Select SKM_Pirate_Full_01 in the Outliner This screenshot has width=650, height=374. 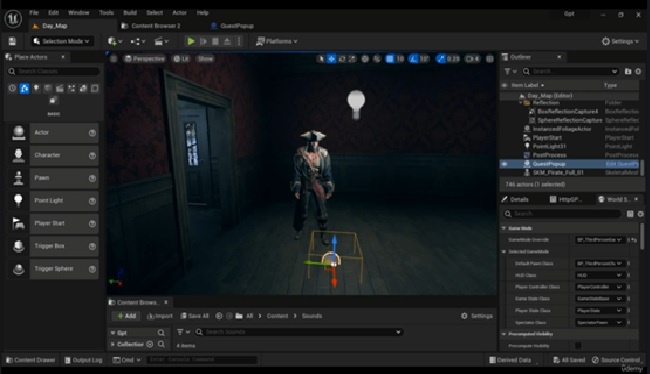(x=558, y=173)
